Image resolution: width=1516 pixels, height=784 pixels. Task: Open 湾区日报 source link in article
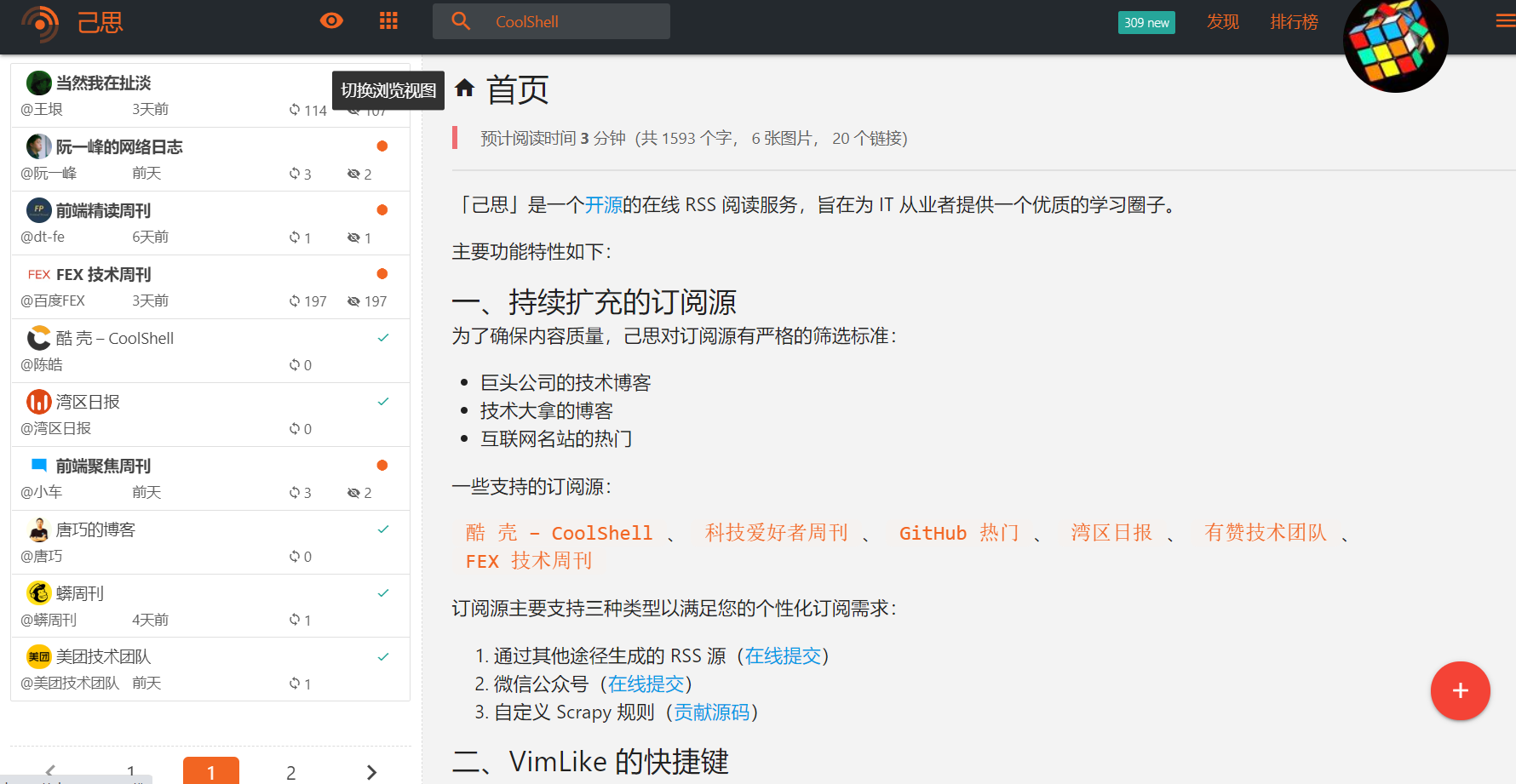[1111, 533]
